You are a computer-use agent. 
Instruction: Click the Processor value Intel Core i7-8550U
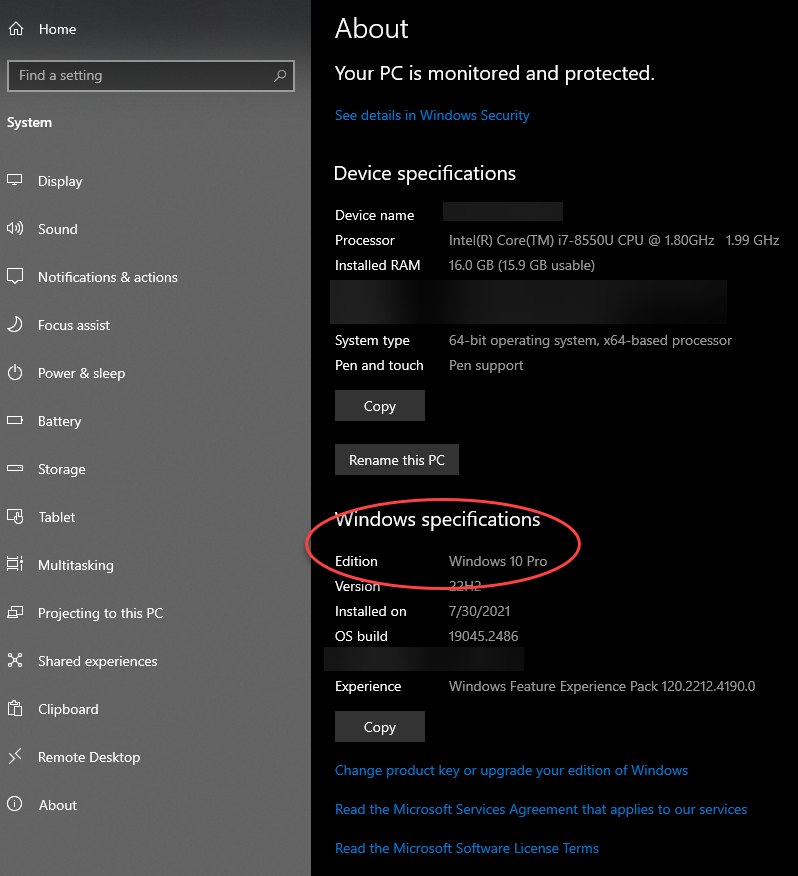pyautogui.click(x=614, y=240)
